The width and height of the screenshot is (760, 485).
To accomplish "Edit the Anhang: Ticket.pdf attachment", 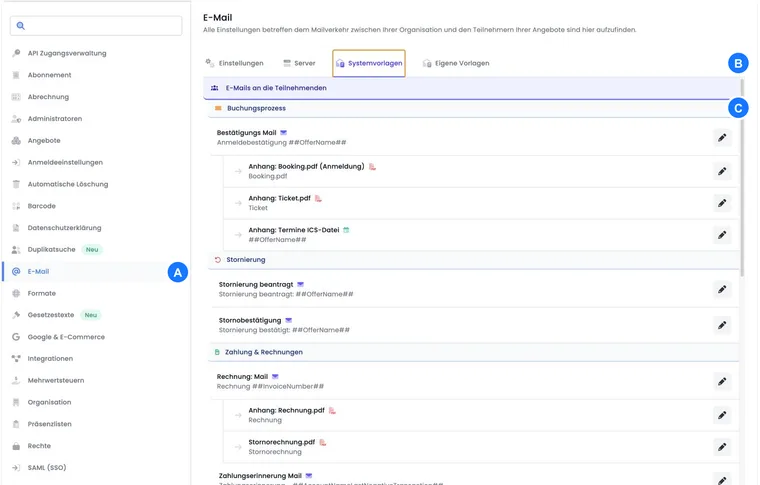I will click(x=722, y=203).
